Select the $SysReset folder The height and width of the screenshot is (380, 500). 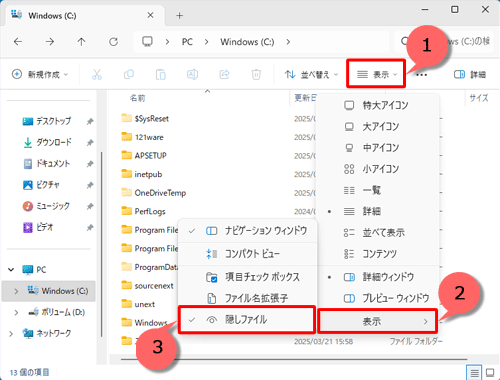pos(145,119)
